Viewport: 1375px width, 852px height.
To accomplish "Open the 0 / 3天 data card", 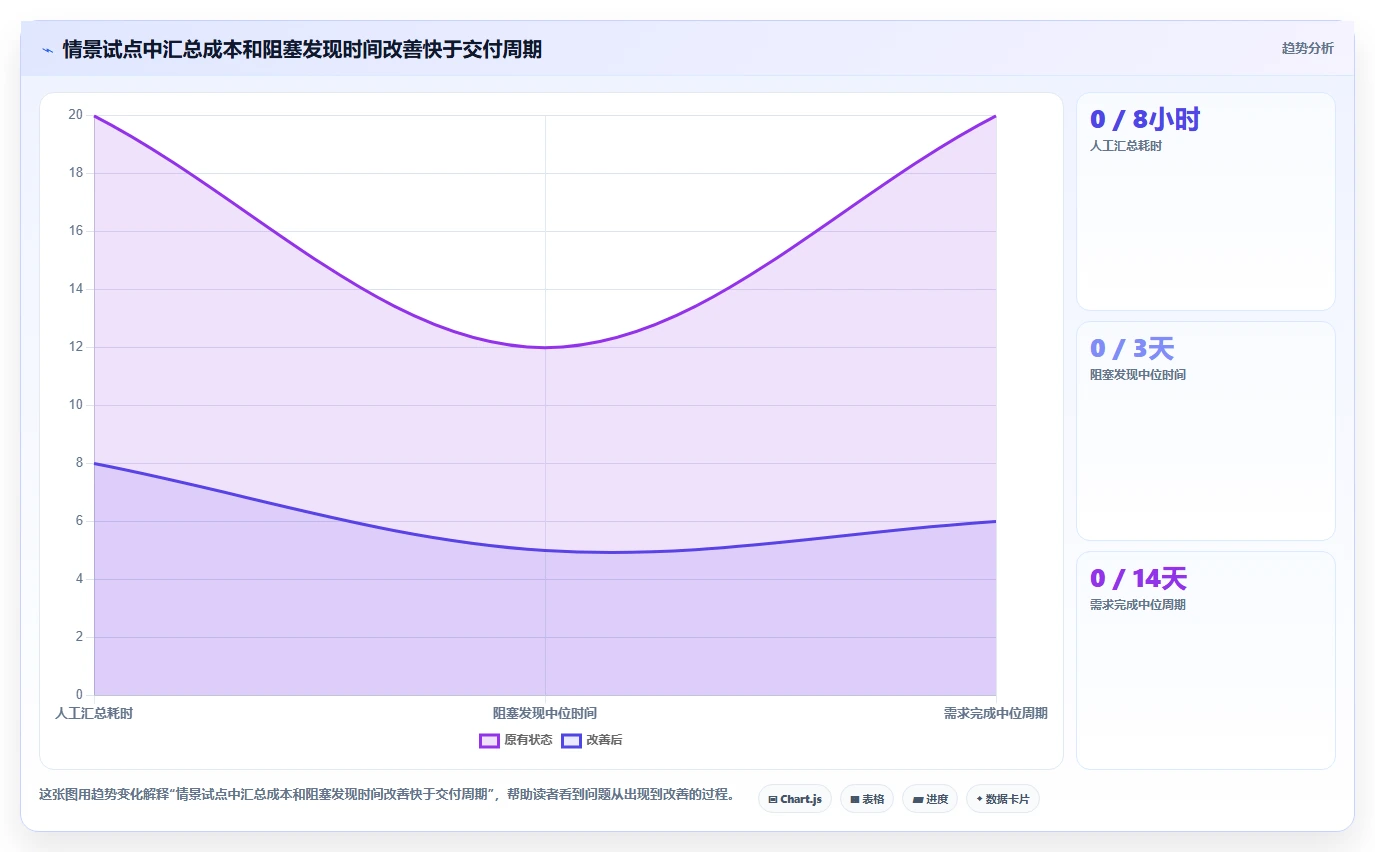I will [x=1205, y=431].
